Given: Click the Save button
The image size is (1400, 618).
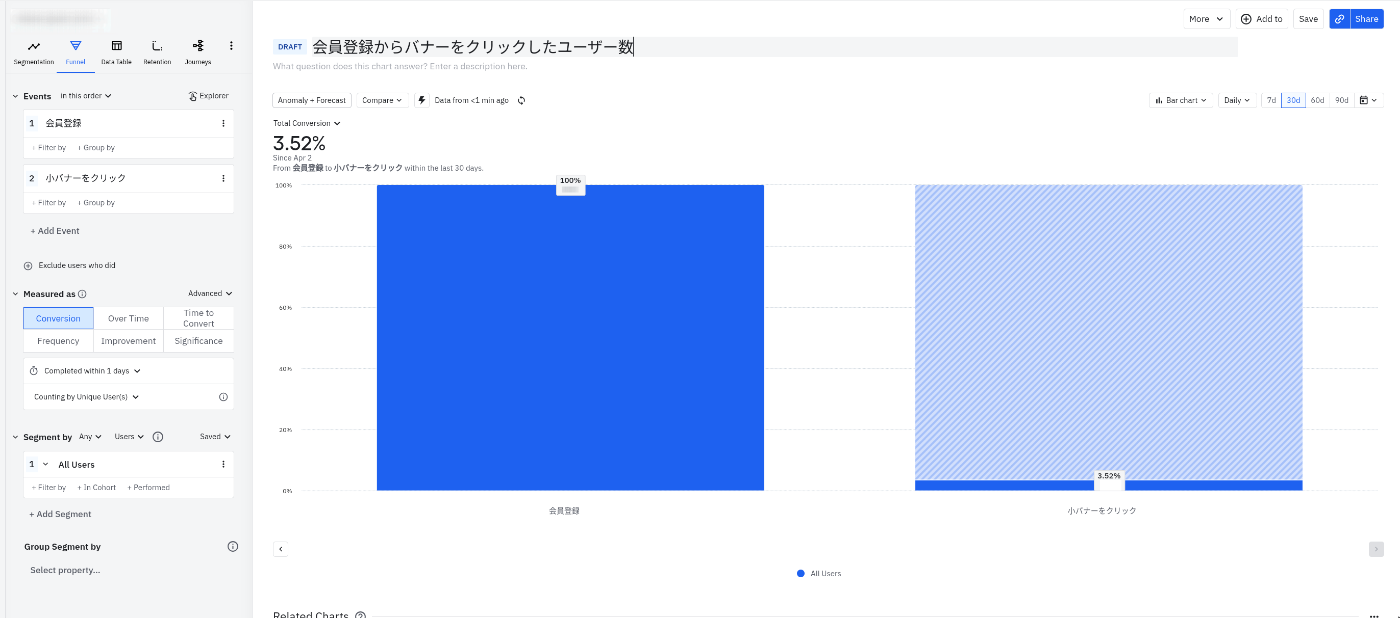Looking at the screenshot, I should [x=1308, y=18].
